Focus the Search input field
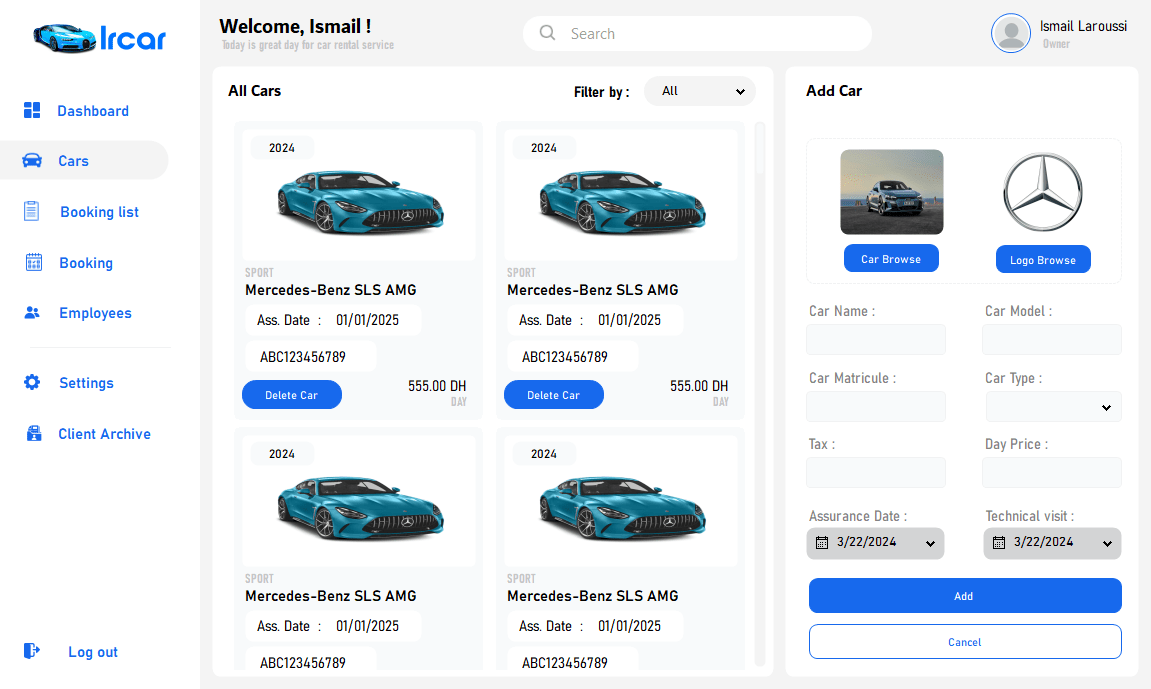This screenshot has height=689, width=1151. pos(697,33)
